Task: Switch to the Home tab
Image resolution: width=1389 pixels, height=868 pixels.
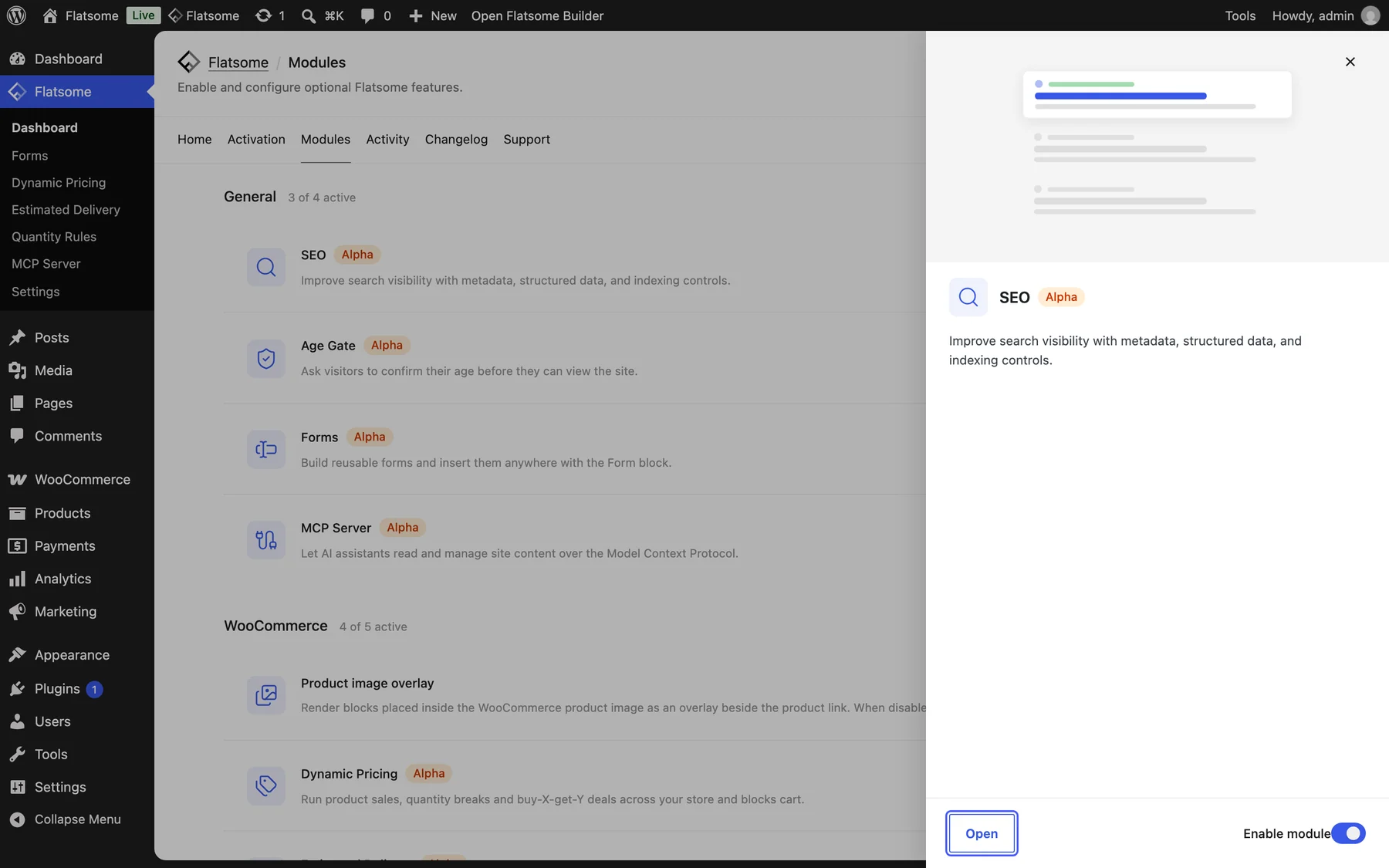Action: (x=194, y=139)
